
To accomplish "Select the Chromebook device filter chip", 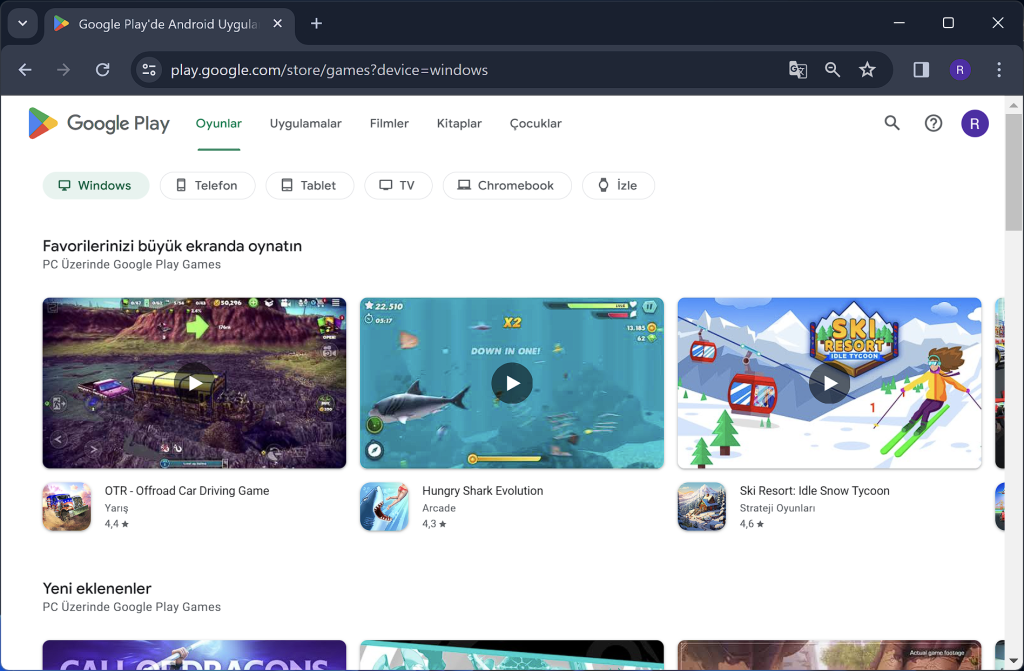I will coord(507,186).
